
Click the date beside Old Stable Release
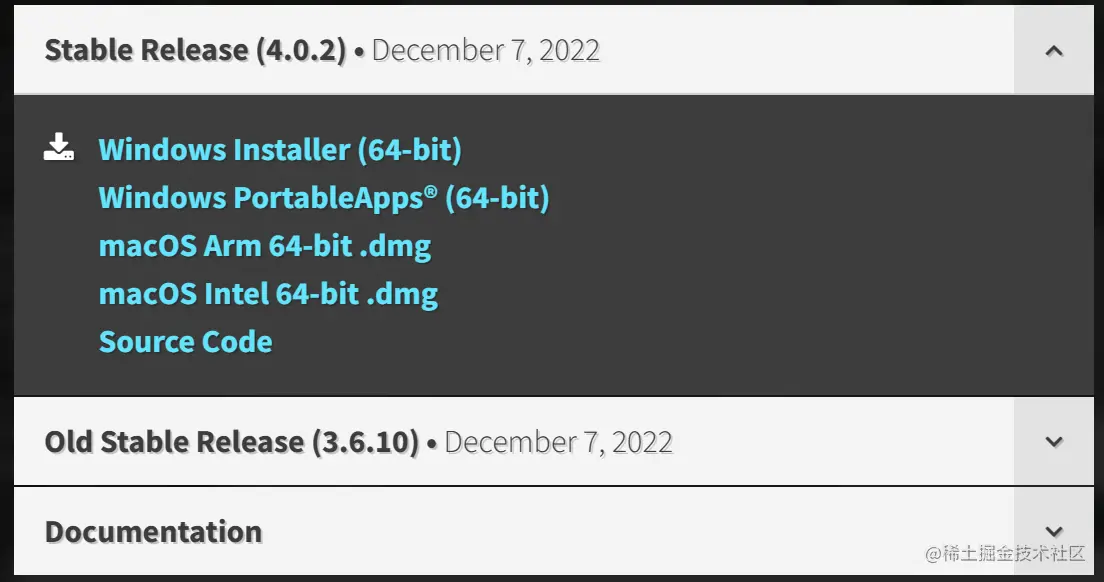(x=559, y=442)
